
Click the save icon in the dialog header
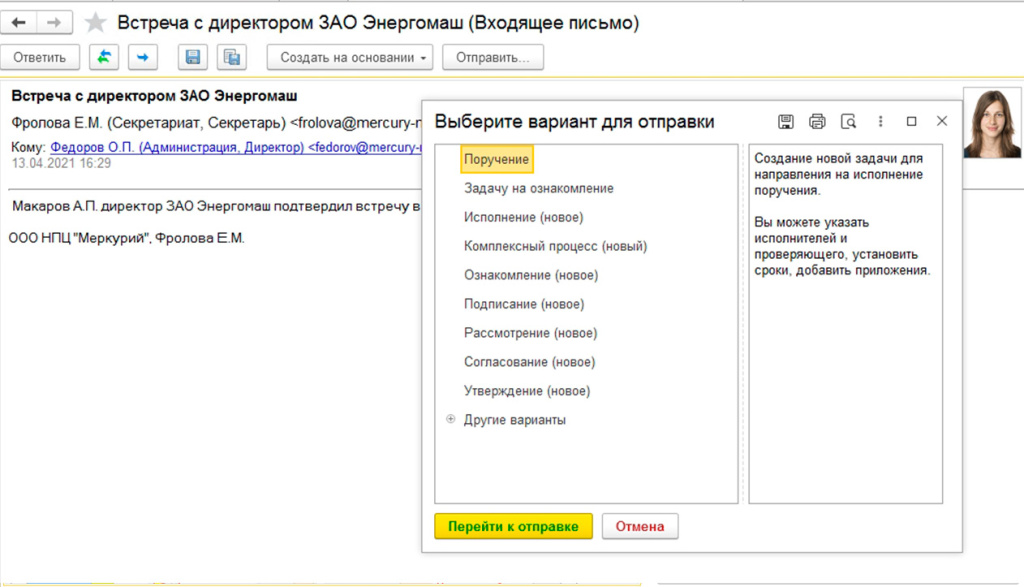coord(786,120)
